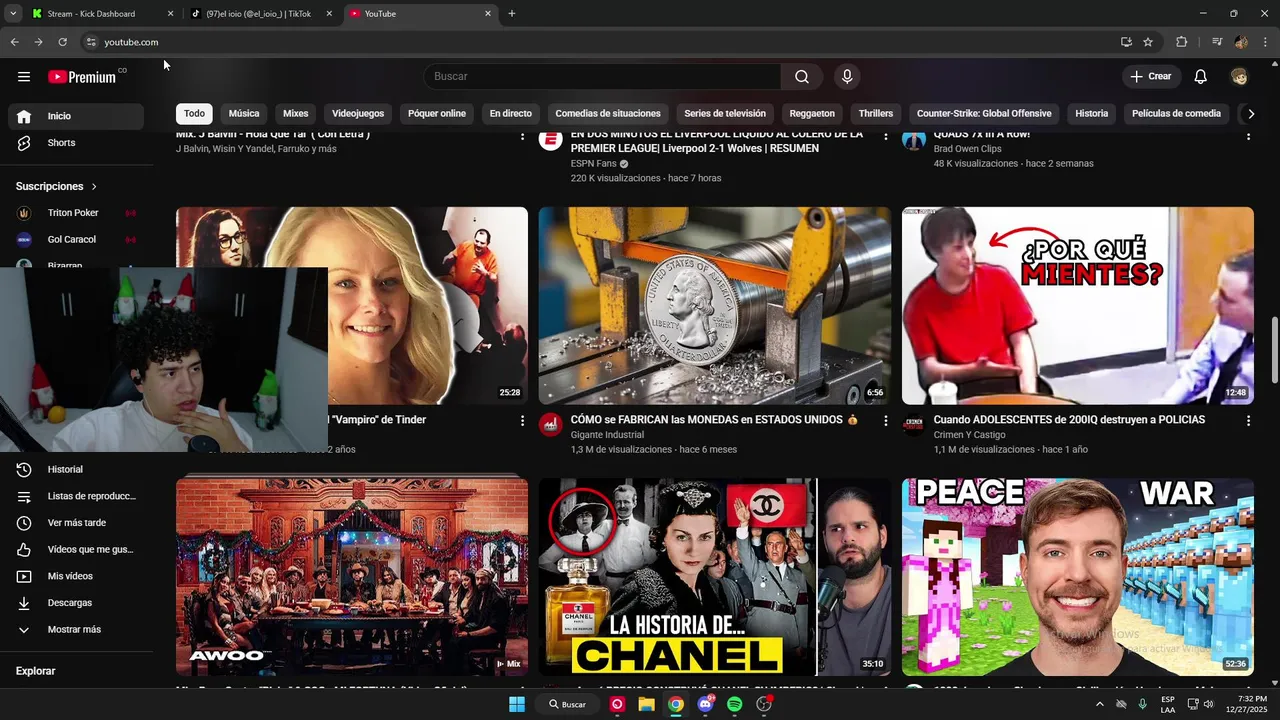
Task: Open Descargas in the sidebar
Action: (76, 603)
